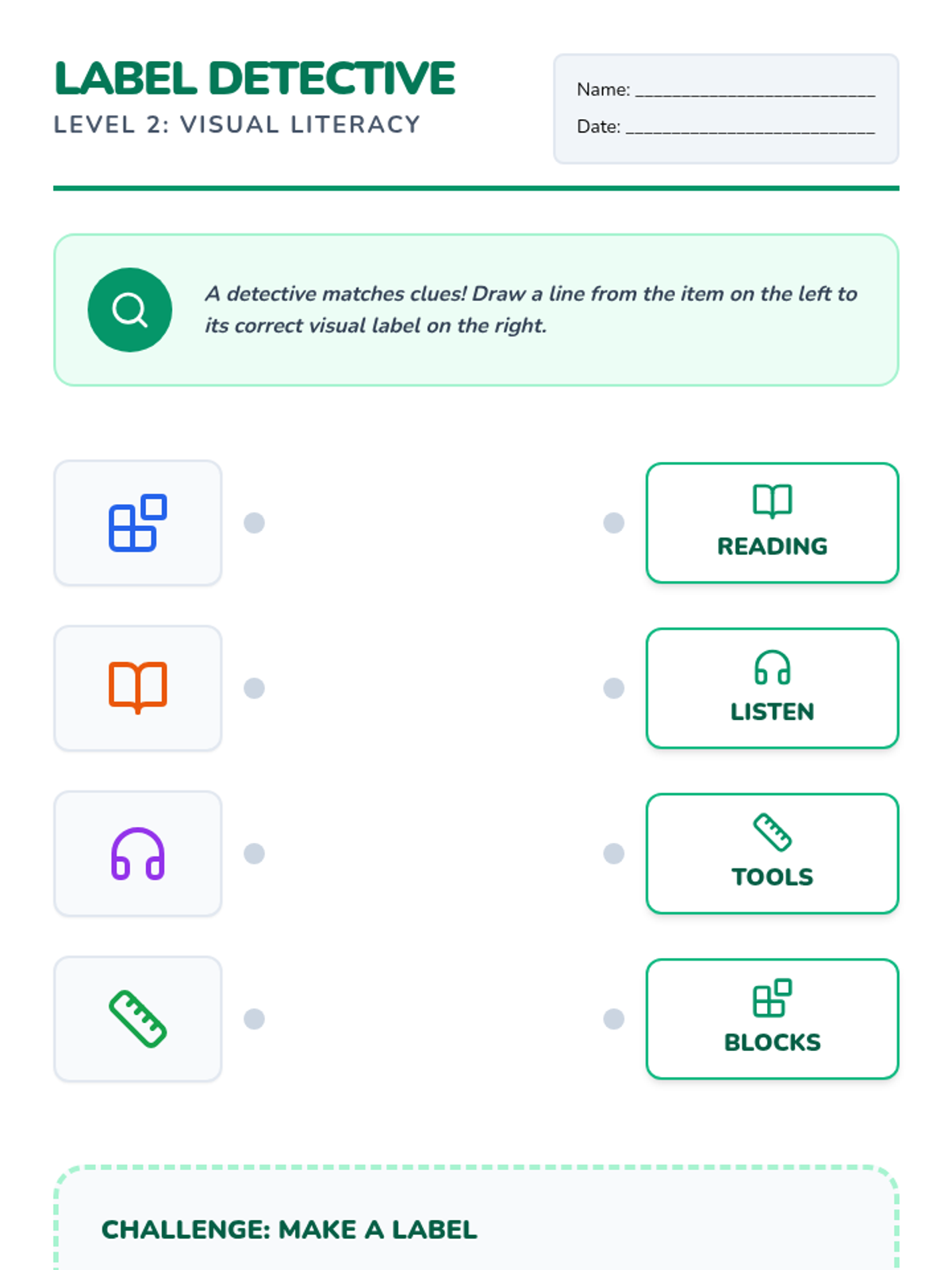Click the headphones icon above LISTEN

pyautogui.click(x=772, y=667)
